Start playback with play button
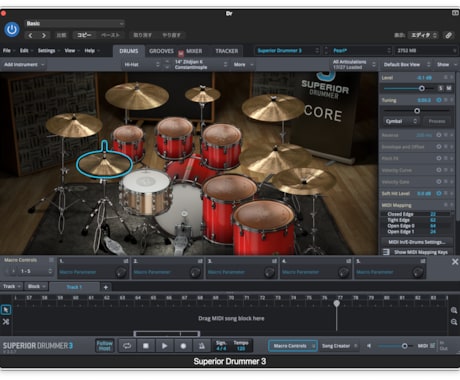Screen dimensions: 460x380 click(164, 346)
